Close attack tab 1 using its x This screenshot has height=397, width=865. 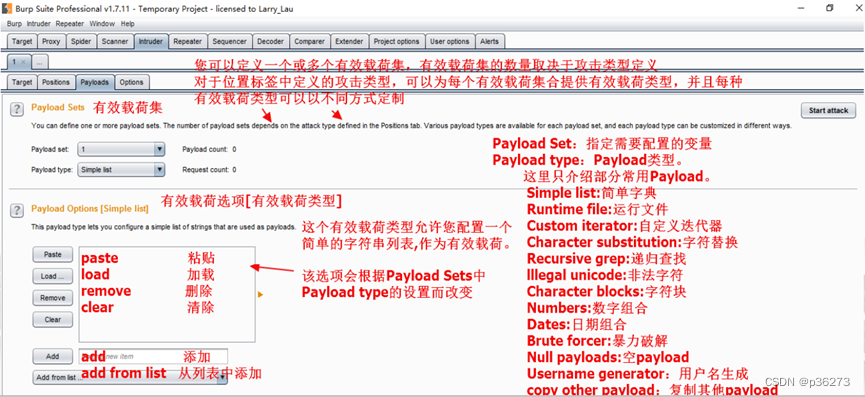(x=23, y=62)
